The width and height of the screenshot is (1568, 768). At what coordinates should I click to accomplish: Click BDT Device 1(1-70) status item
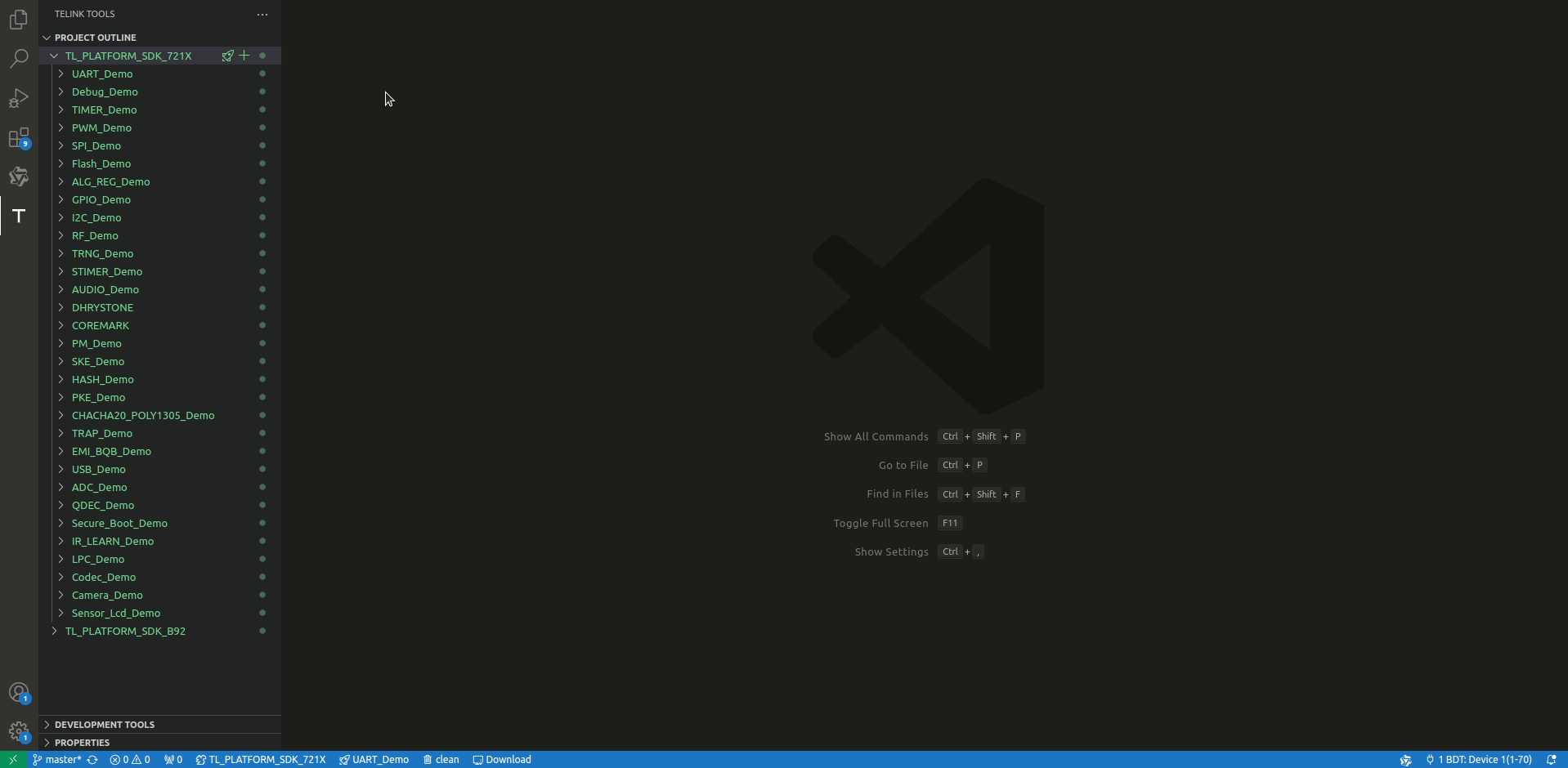1478,760
